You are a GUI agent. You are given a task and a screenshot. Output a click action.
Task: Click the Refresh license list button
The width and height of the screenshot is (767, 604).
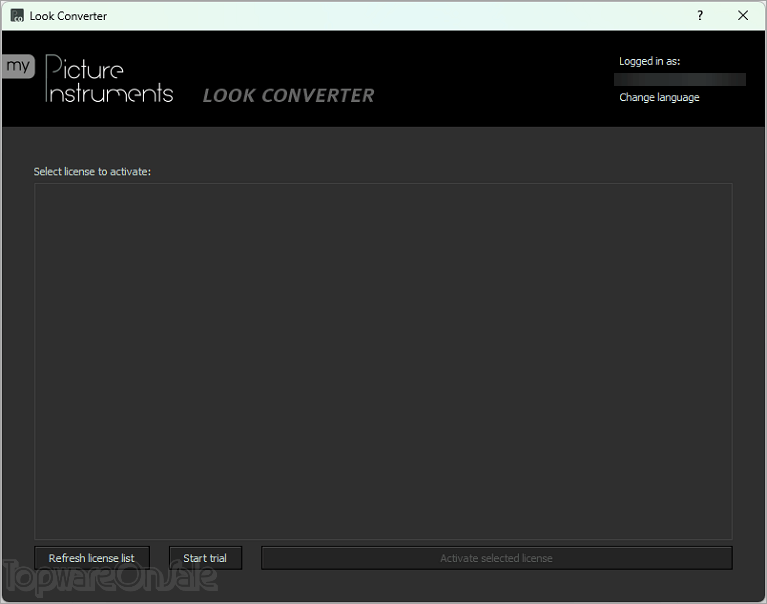click(x=92, y=558)
